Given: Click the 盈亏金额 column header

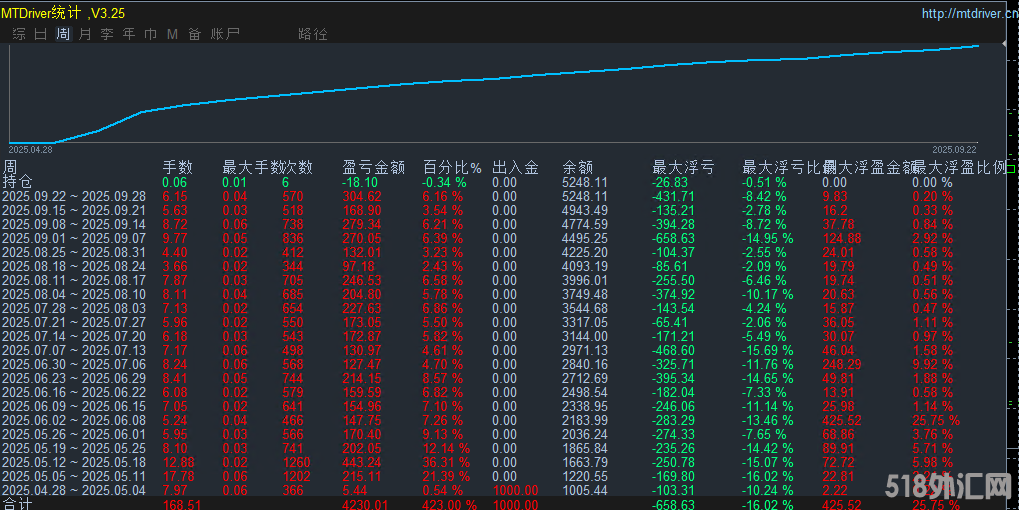Looking at the screenshot, I should pos(373,167).
